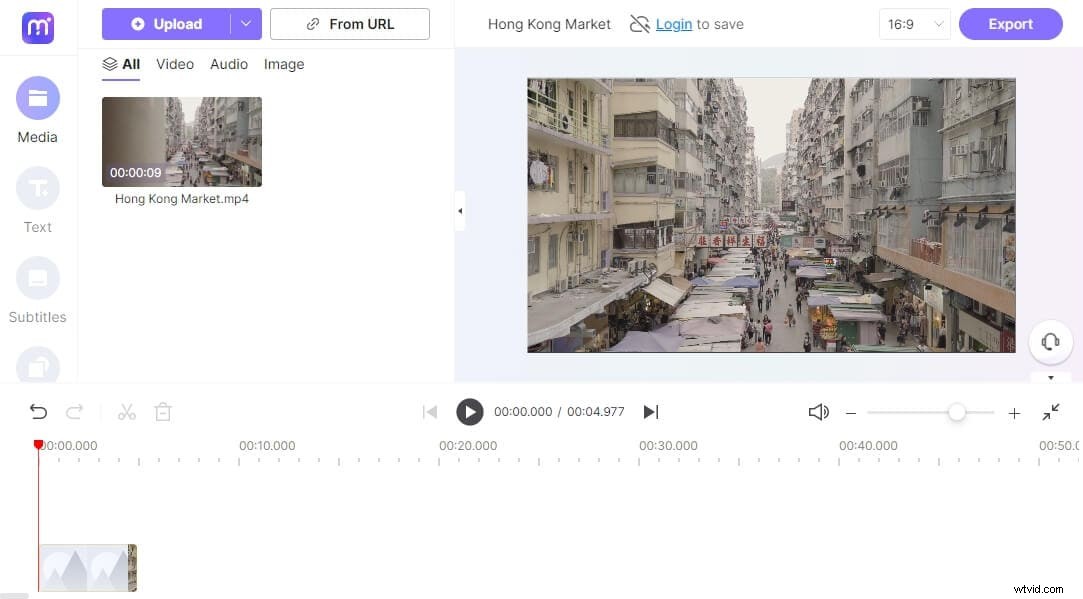Open the Upload options dropdown arrow

(246, 23)
